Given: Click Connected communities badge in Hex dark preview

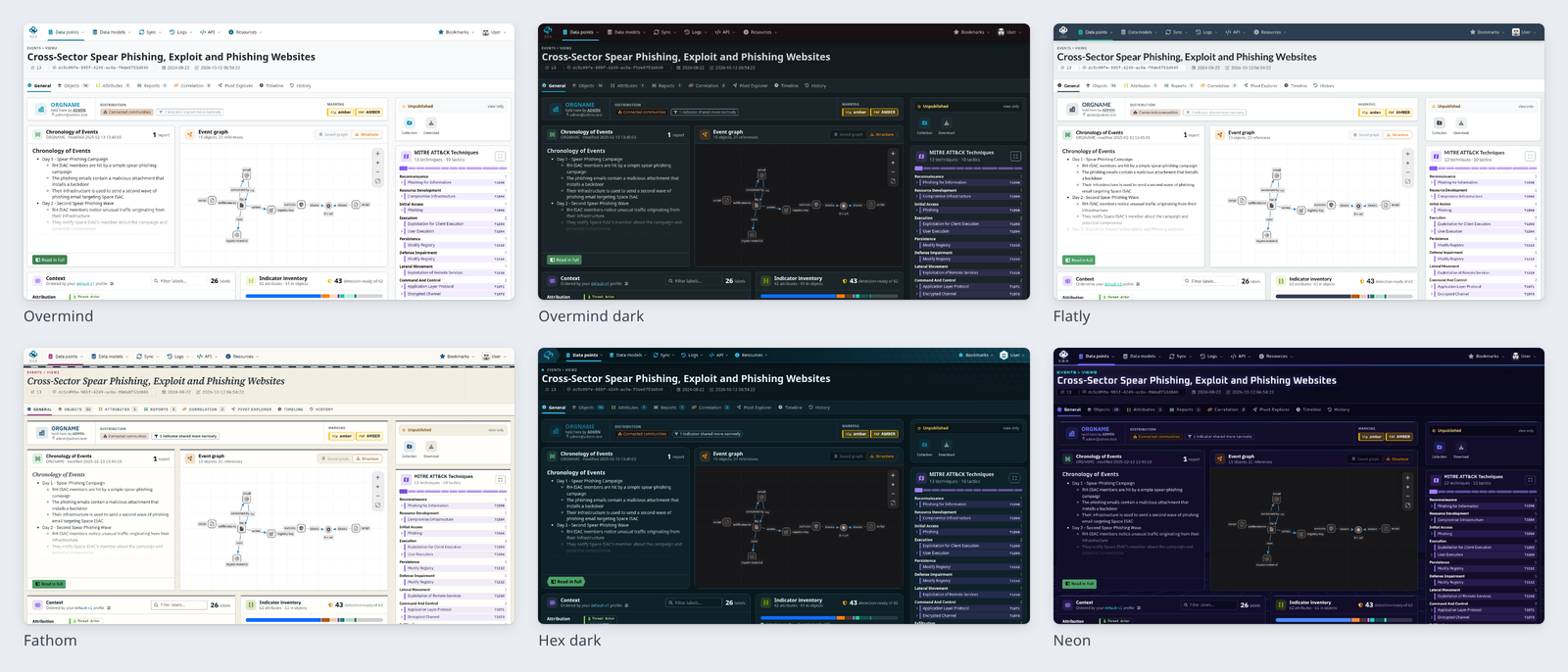Looking at the screenshot, I should (x=641, y=434).
